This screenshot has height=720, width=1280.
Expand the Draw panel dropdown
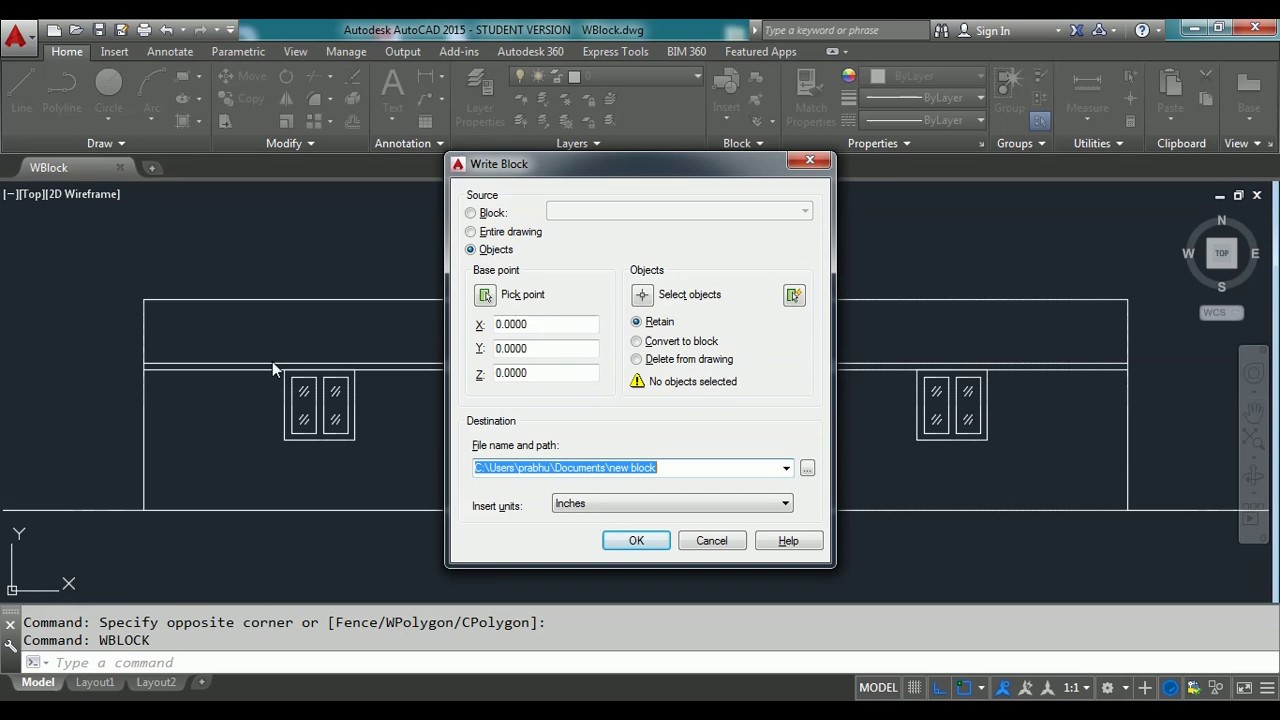[x=106, y=143]
